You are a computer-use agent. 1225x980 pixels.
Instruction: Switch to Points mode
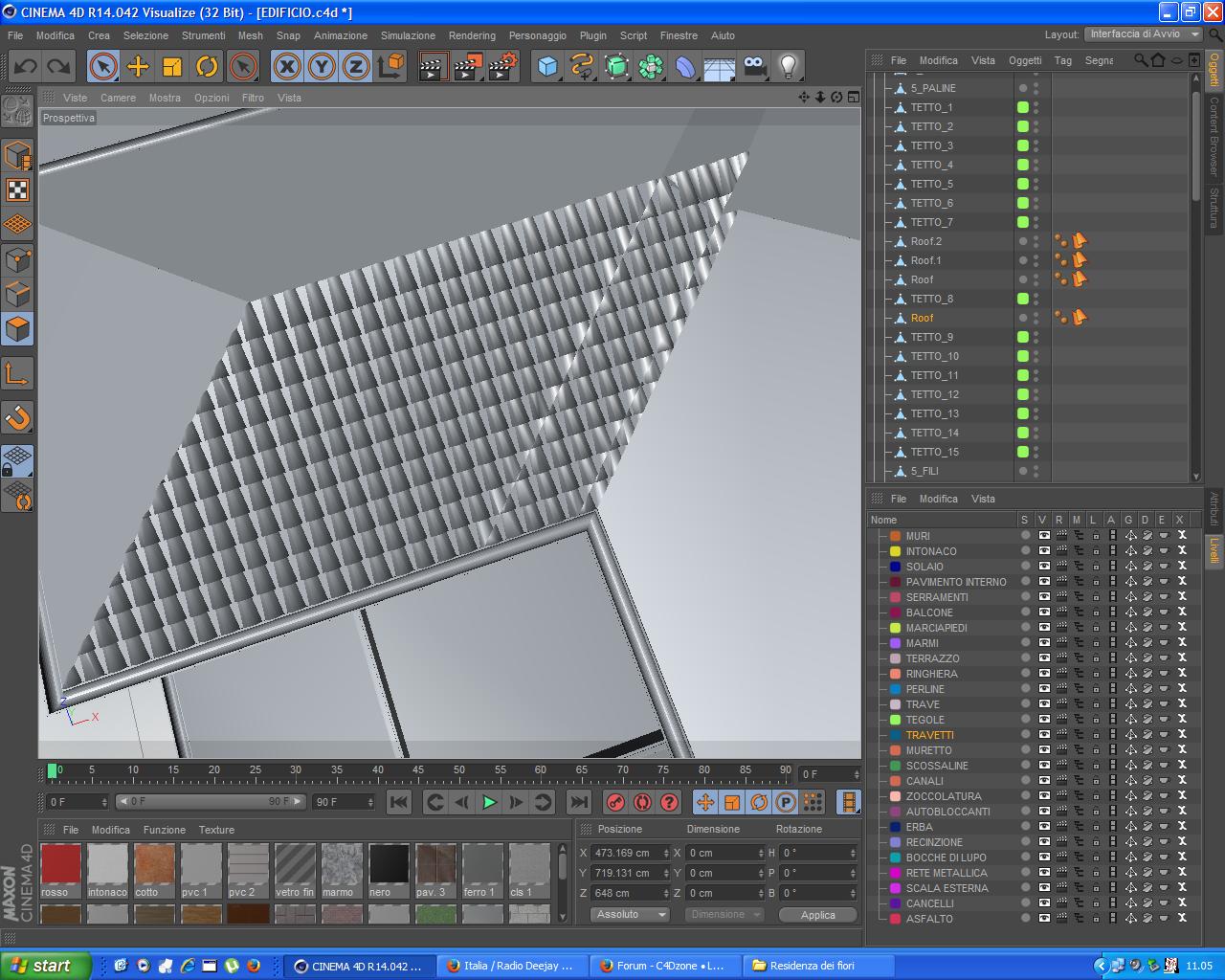point(17,259)
